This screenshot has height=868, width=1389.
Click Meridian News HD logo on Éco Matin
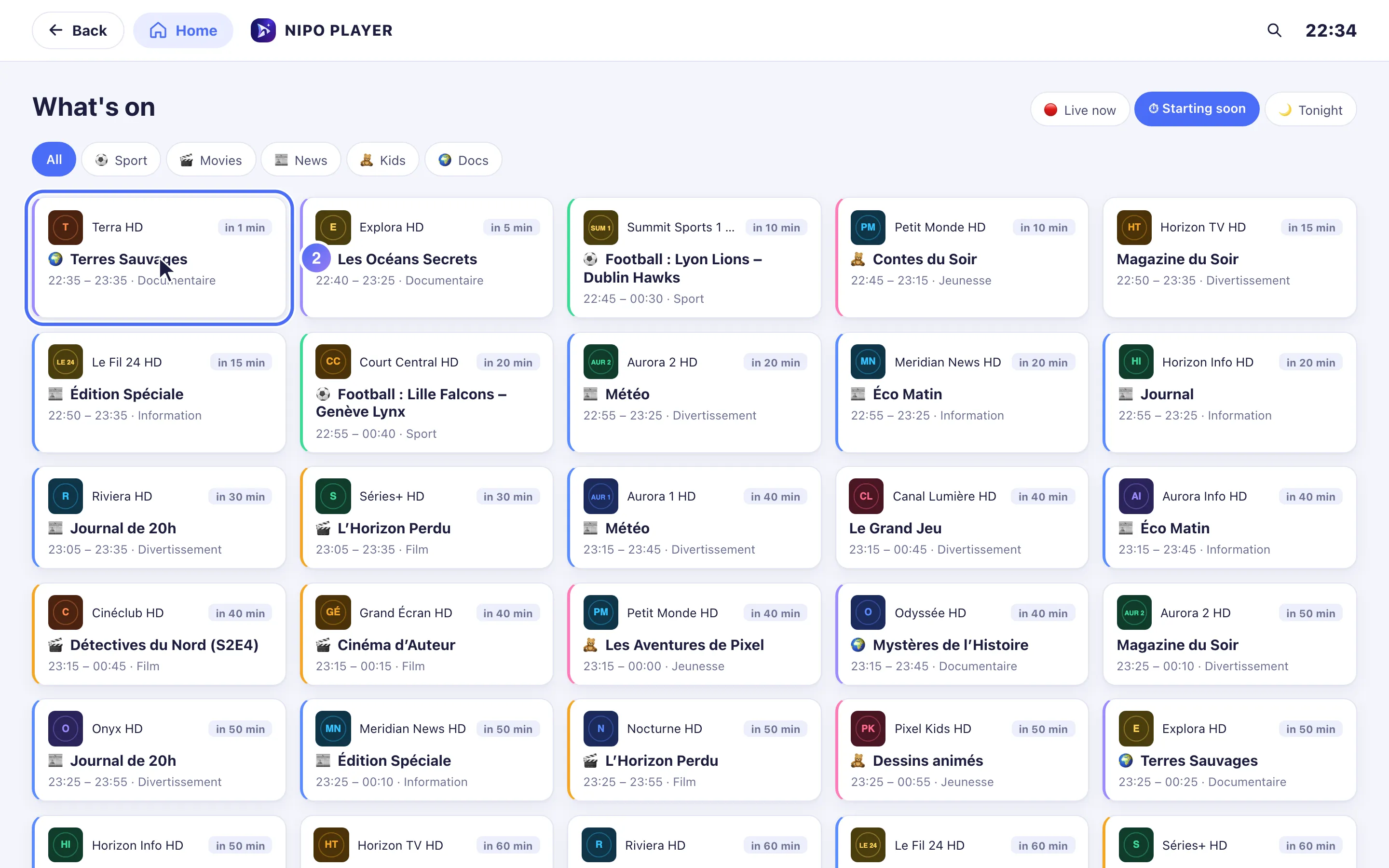click(x=868, y=362)
